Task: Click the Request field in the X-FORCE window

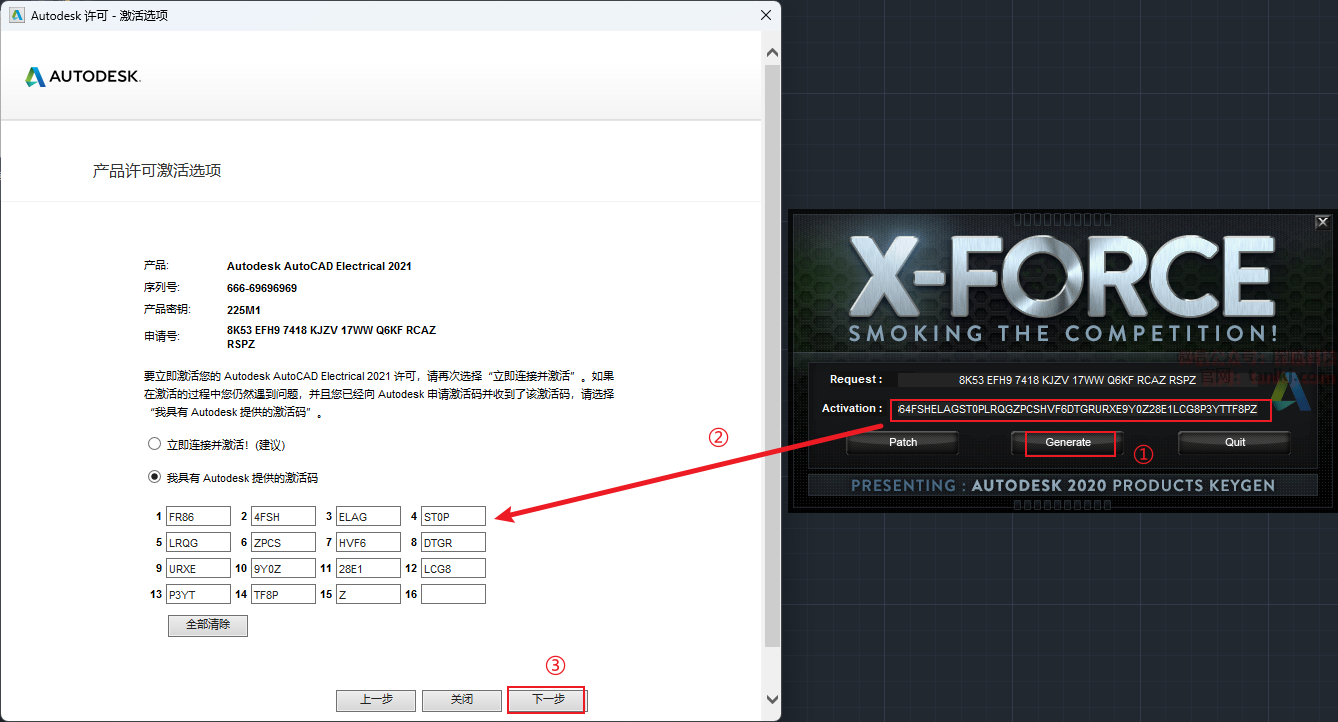Action: [1077, 380]
